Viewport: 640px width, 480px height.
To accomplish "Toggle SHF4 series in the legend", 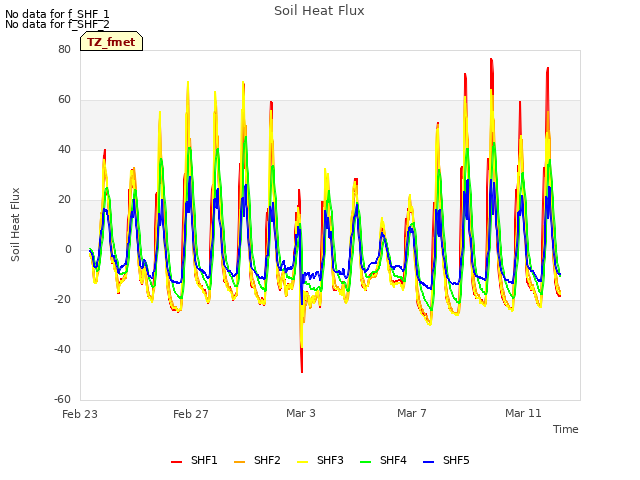I will (383, 460).
